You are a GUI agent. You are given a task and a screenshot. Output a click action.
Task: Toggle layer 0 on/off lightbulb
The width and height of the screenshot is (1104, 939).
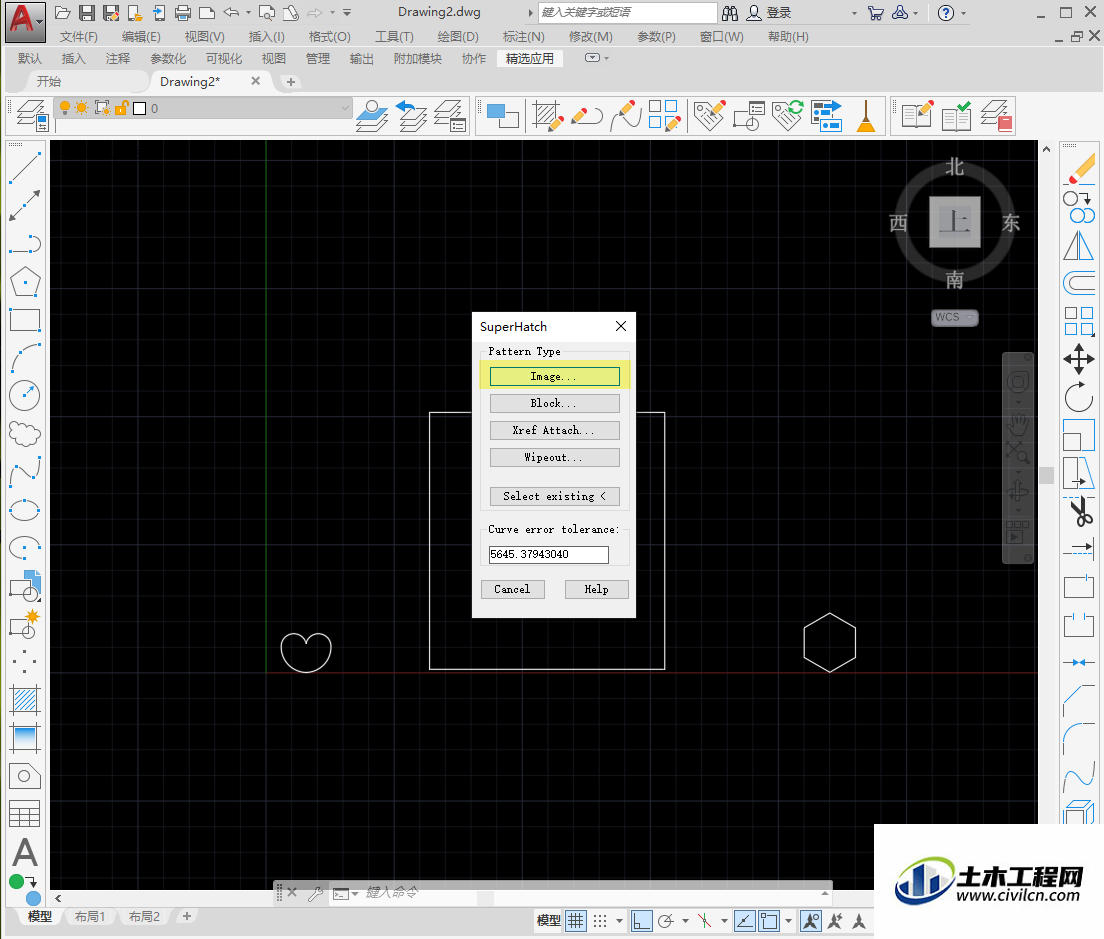click(65, 108)
